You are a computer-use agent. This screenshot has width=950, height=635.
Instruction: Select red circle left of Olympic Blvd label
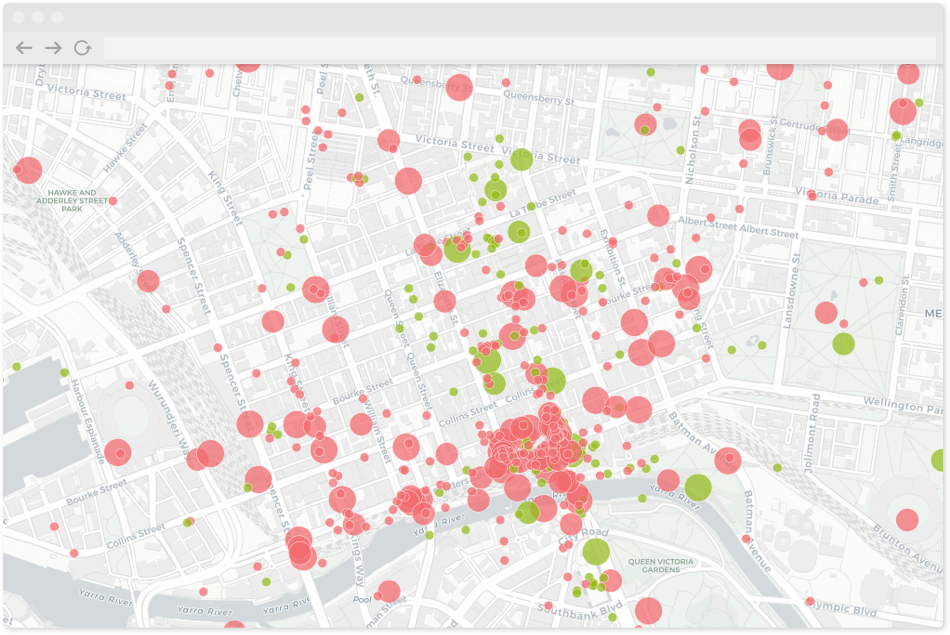(x=810, y=601)
